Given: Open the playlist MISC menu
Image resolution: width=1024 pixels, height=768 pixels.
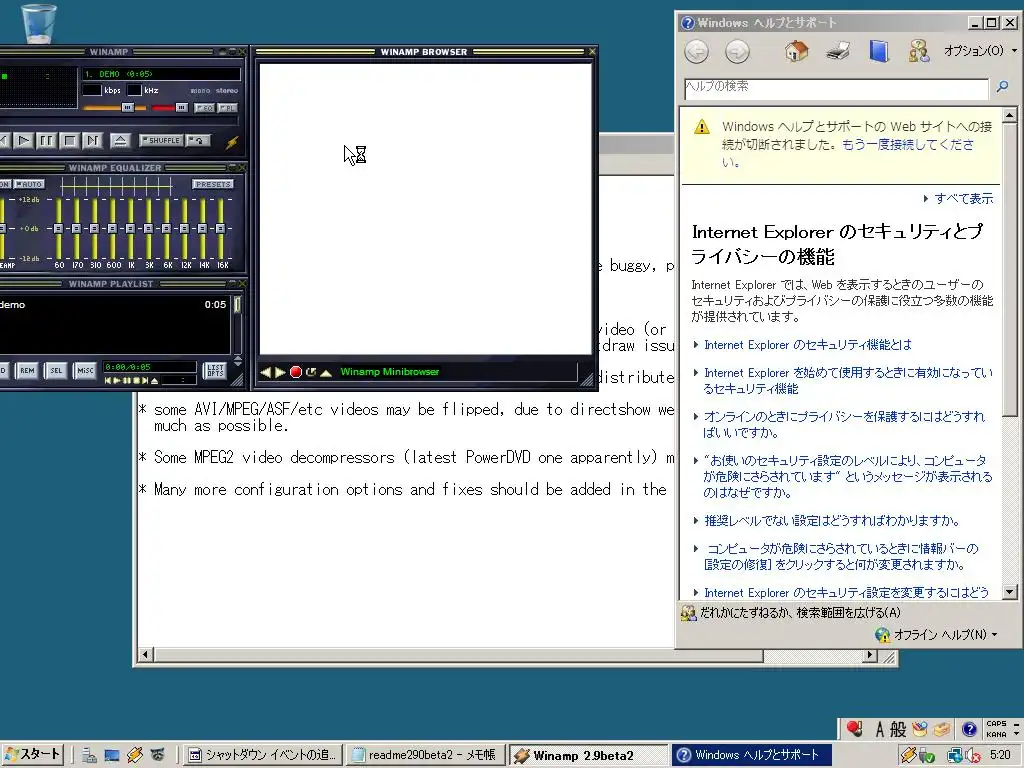Looking at the screenshot, I should click(85, 370).
